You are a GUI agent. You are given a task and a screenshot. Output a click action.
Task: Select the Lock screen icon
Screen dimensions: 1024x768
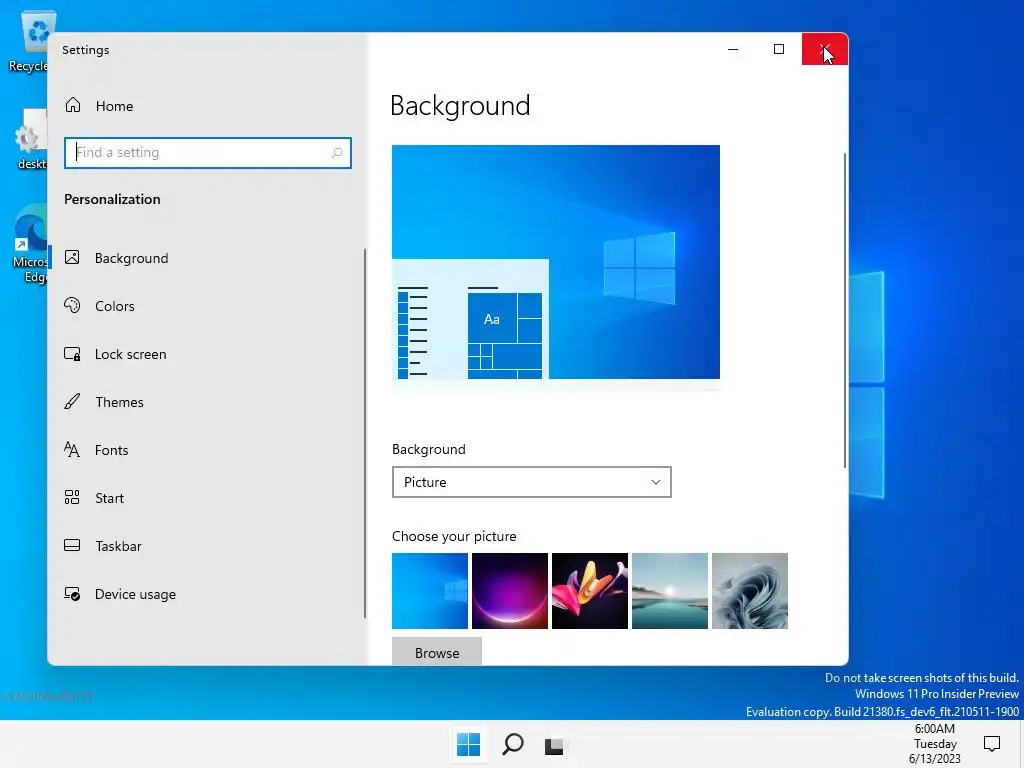pyautogui.click(x=72, y=353)
